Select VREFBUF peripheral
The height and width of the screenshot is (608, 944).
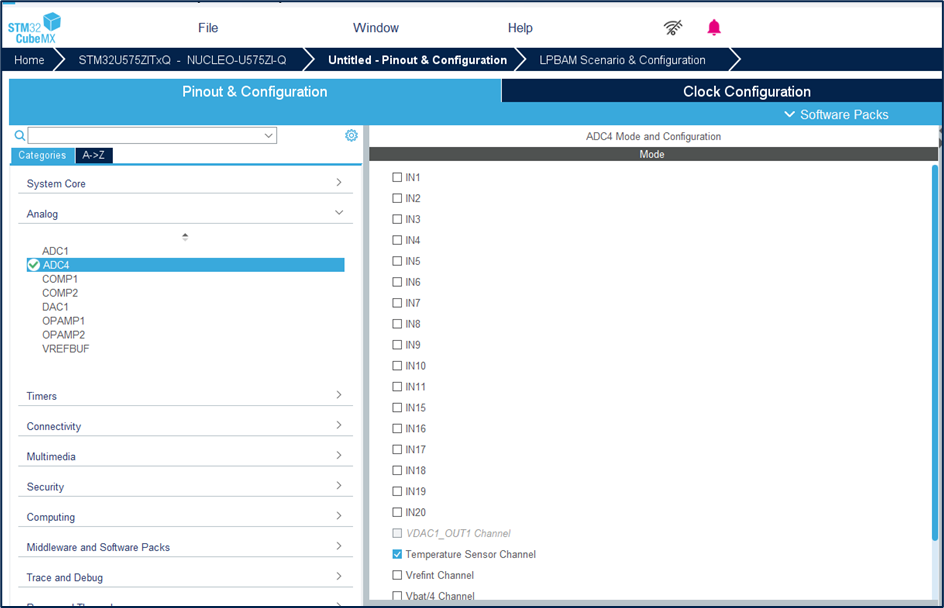pyautogui.click(x=66, y=349)
